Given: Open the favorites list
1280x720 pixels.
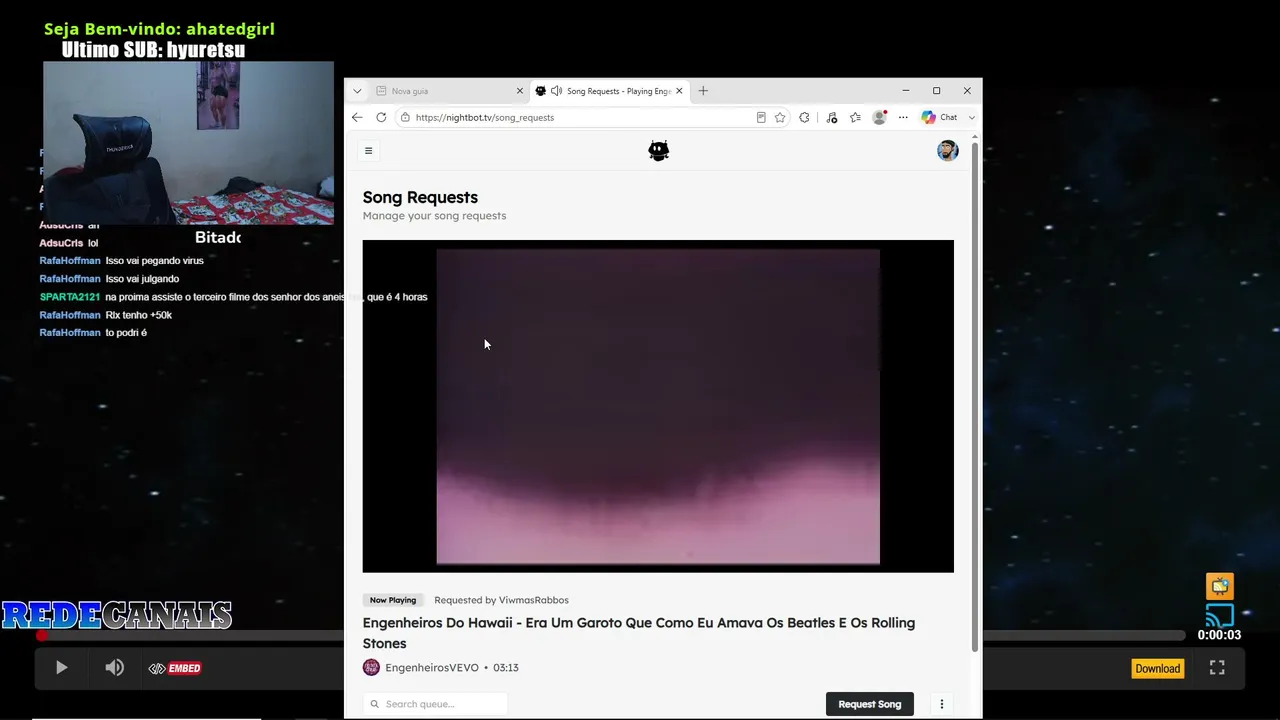Looking at the screenshot, I should [855, 117].
